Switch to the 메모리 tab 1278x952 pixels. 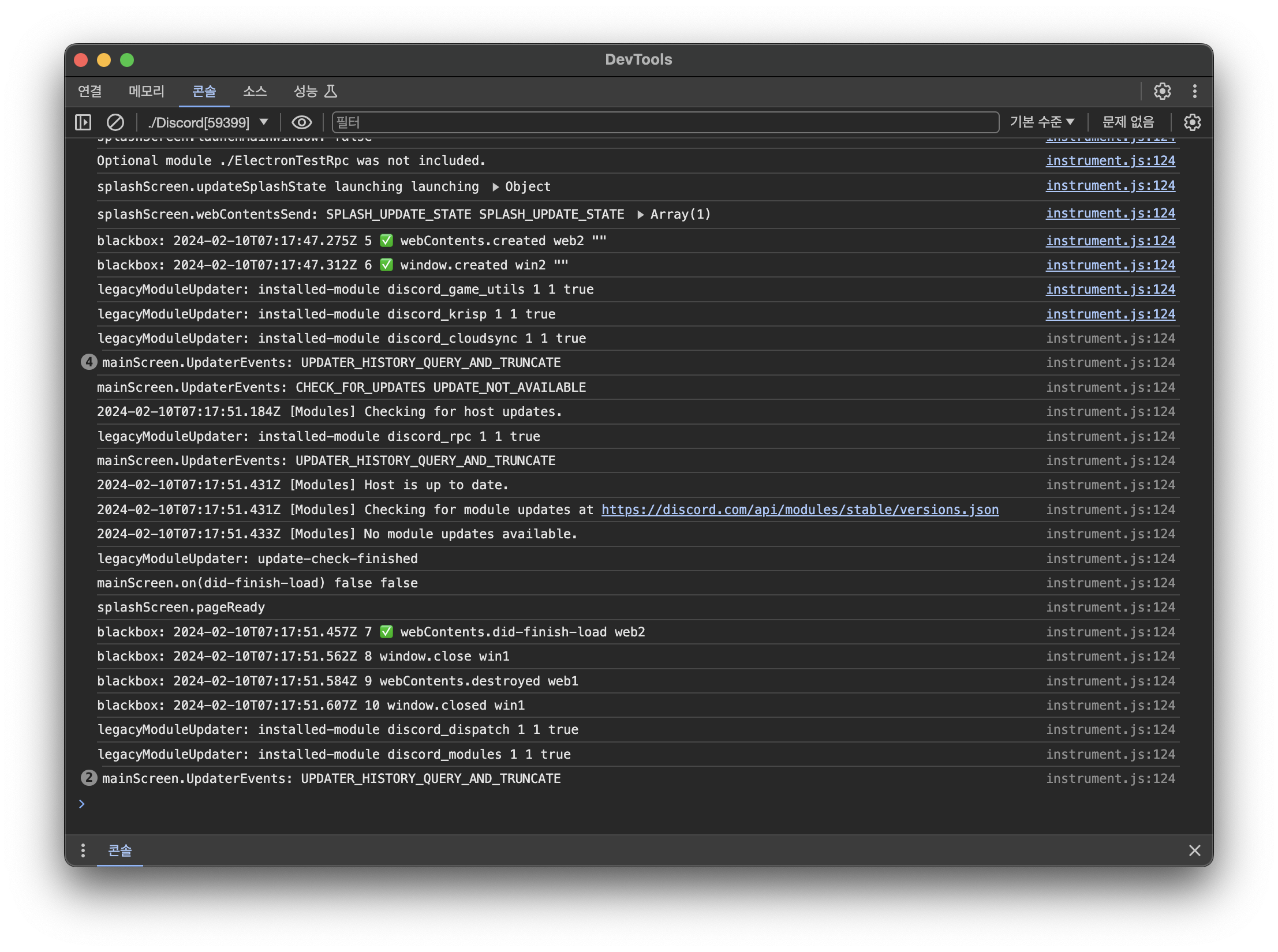point(146,91)
